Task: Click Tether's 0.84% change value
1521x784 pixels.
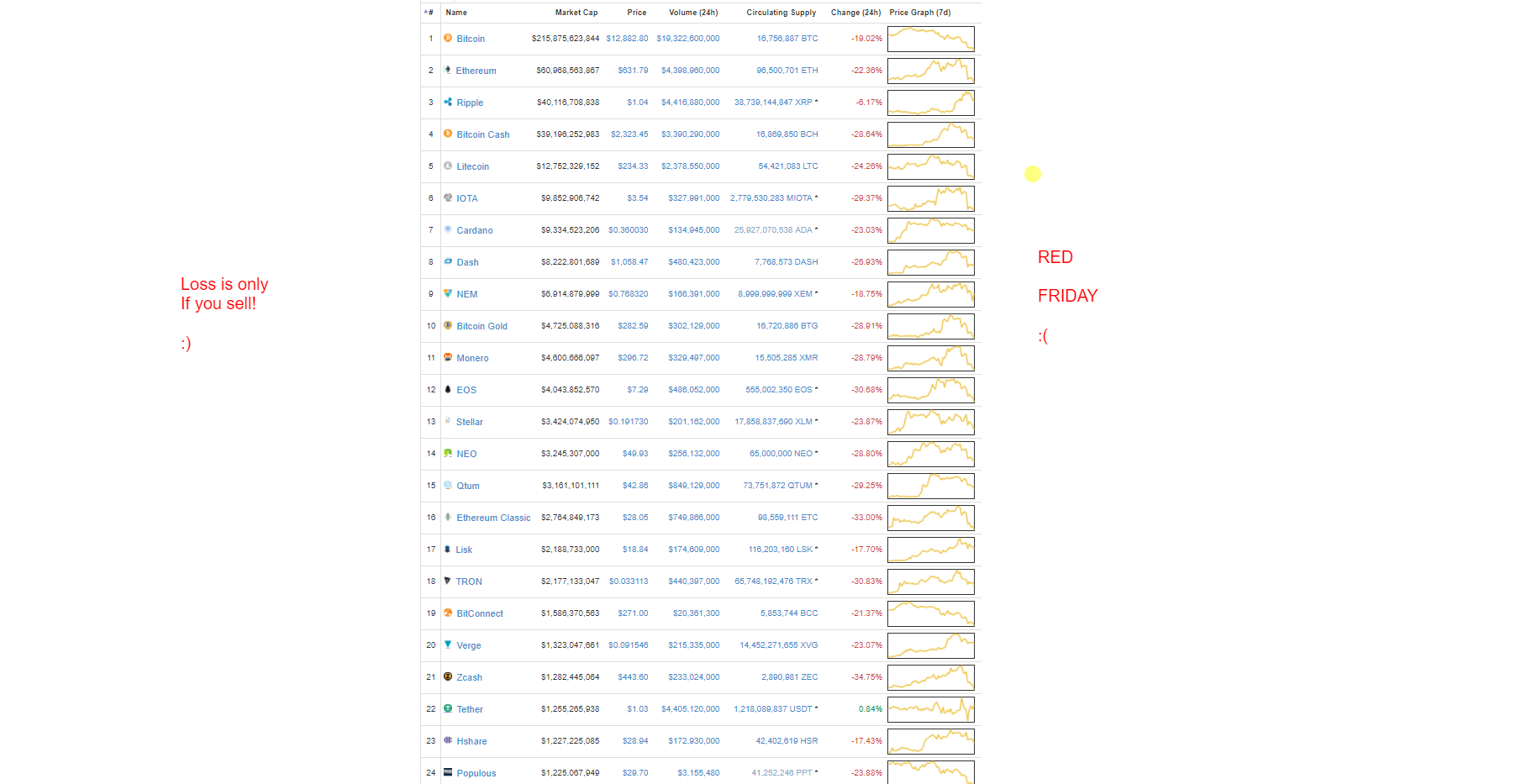Action: (x=871, y=709)
